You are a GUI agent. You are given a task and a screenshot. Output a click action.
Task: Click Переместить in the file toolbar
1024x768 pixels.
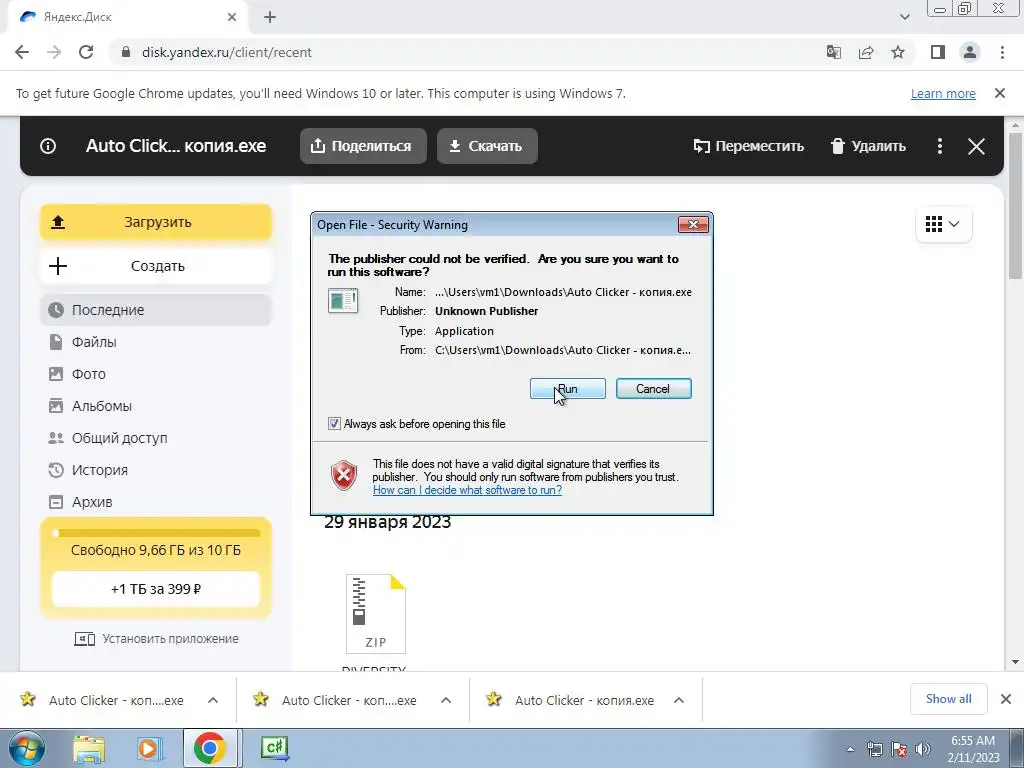coord(748,146)
